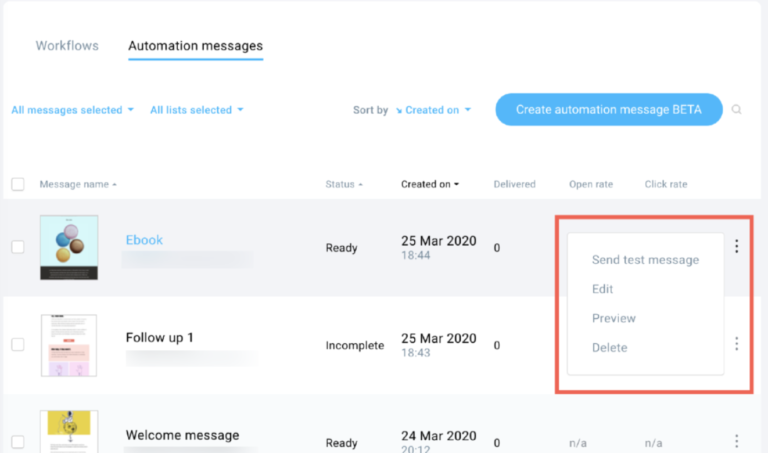The height and width of the screenshot is (453, 768).
Task: Tick the select-all messages checkbox
Action: click(18, 184)
